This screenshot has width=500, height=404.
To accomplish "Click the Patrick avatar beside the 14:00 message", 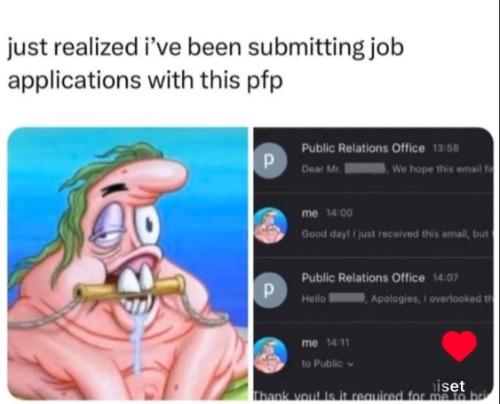I will pyautogui.click(x=270, y=225).
